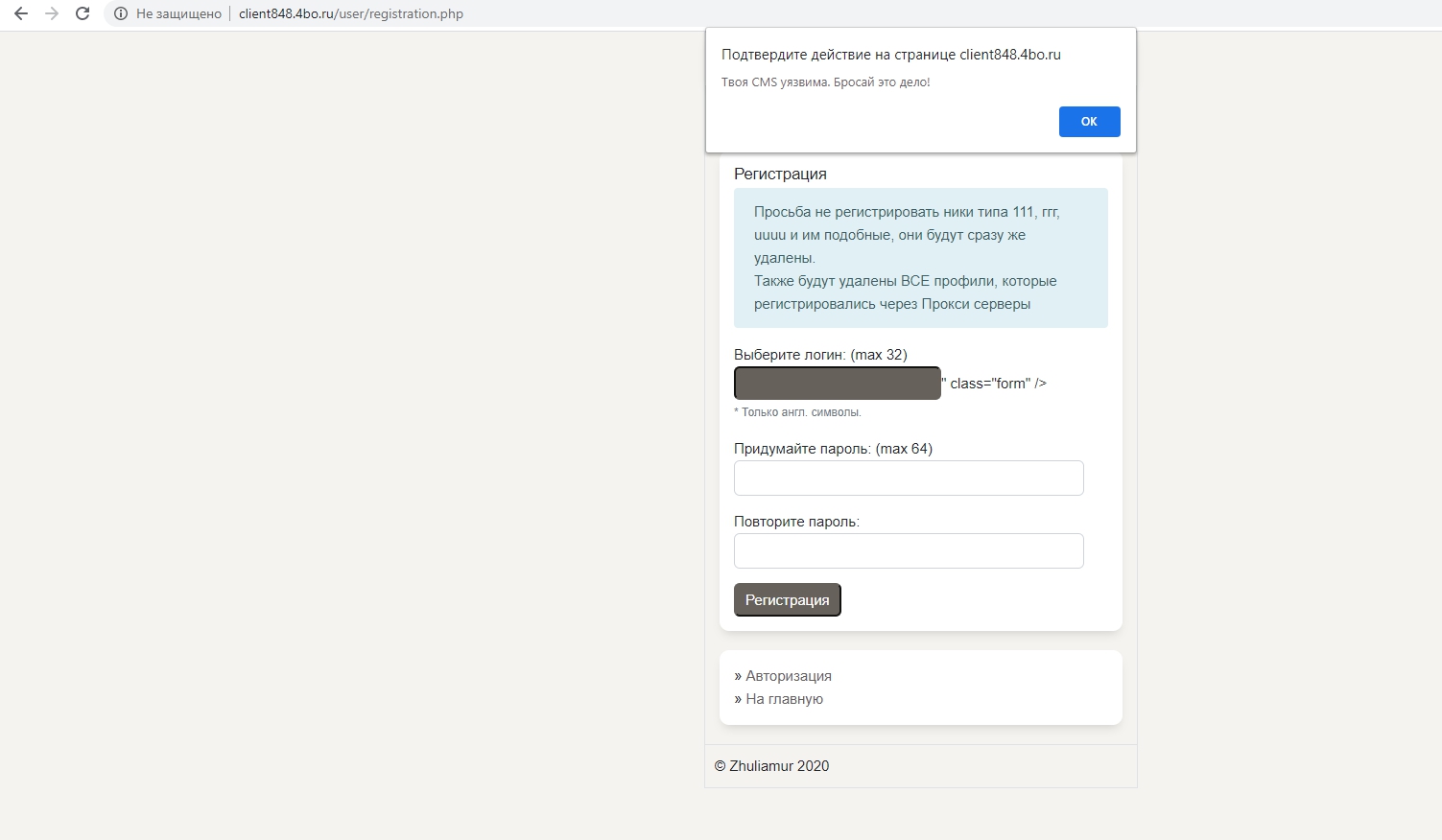Click the stray class="form" text
Image resolution: width=1442 pixels, height=840 pixels.
(x=997, y=384)
